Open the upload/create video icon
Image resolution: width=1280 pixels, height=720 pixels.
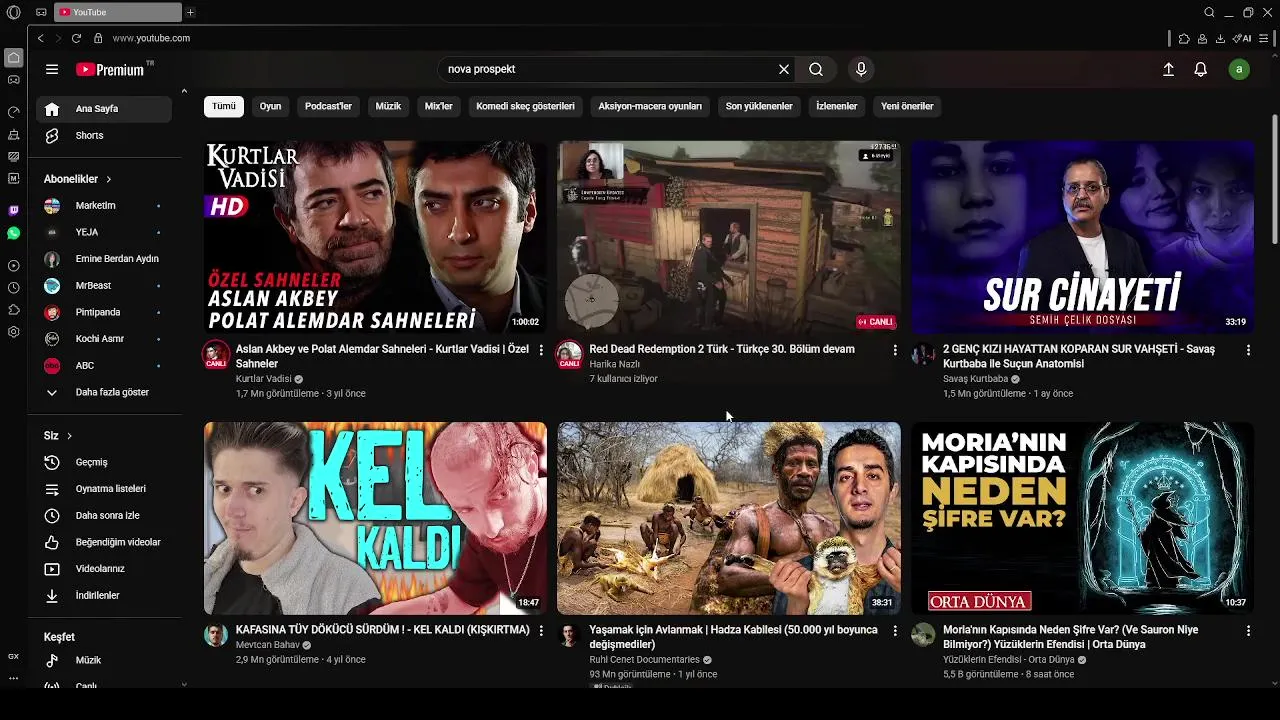click(x=1168, y=69)
